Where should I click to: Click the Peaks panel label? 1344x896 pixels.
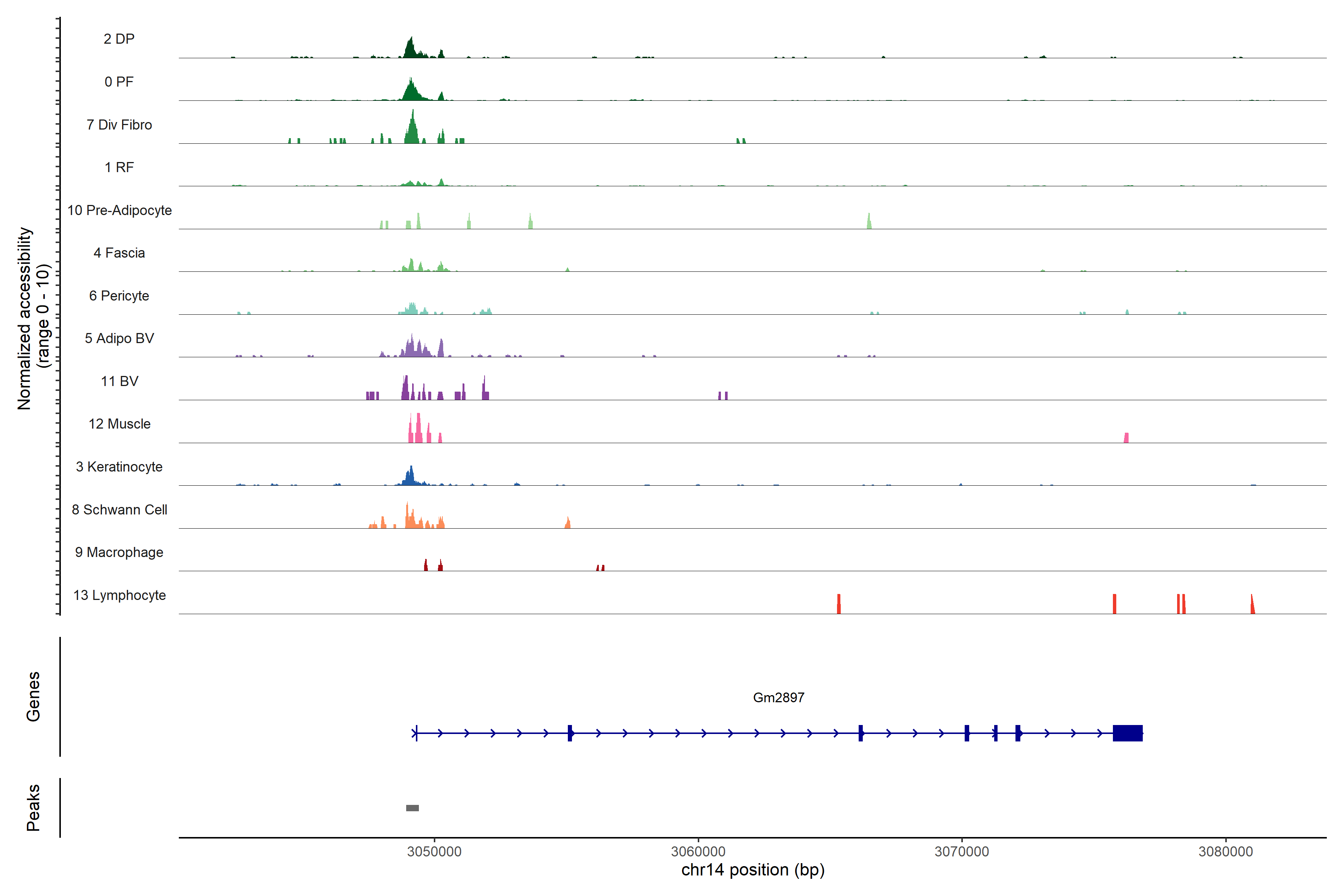(x=33, y=807)
